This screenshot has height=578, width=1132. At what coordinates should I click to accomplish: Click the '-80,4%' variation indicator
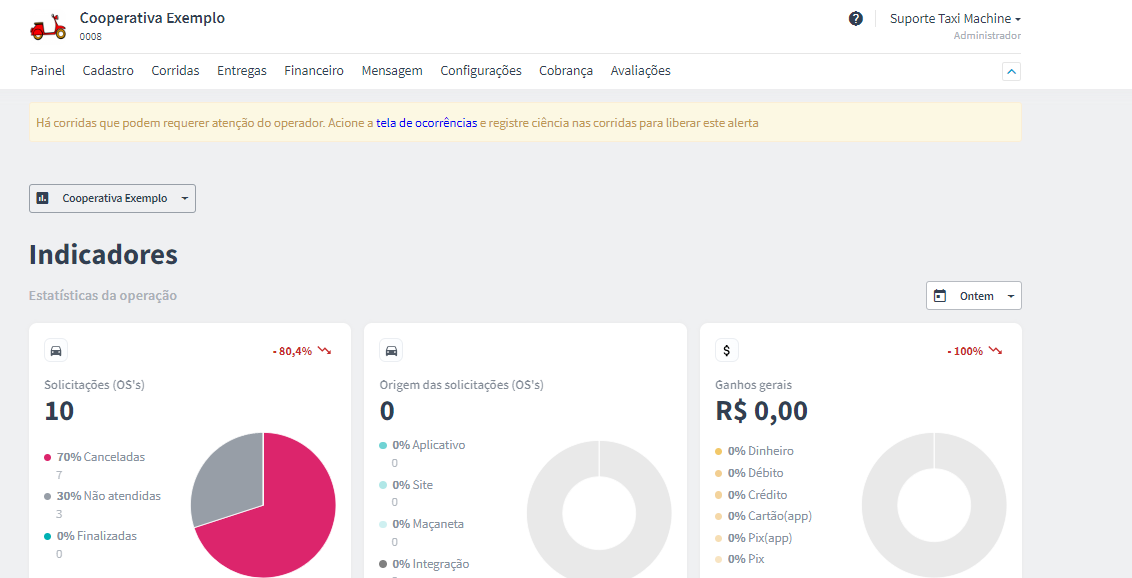(292, 351)
